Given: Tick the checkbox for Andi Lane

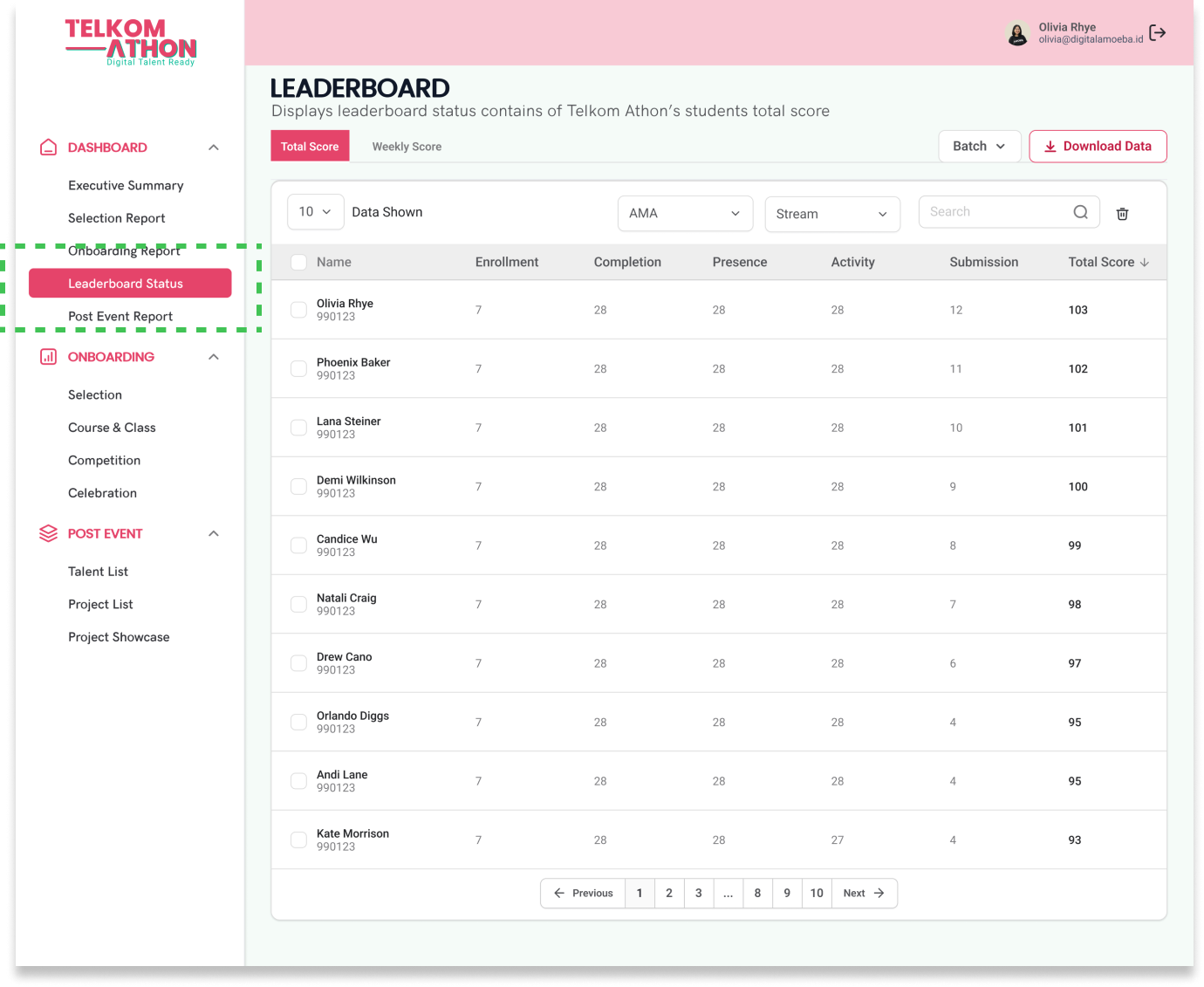Looking at the screenshot, I should click(x=298, y=781).
